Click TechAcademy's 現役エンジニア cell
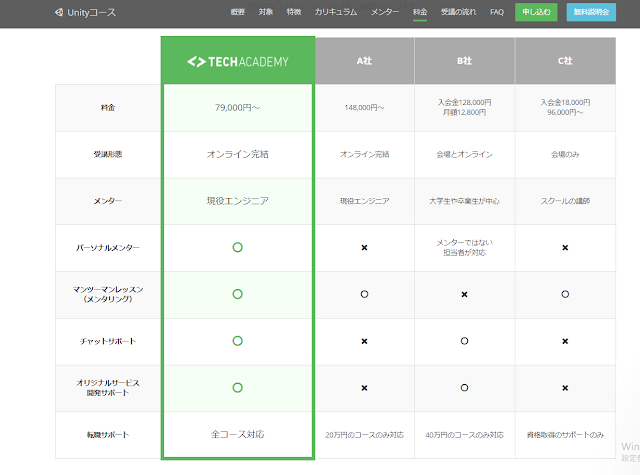Viewport: 640px width, 475px height. coord(238,201)
